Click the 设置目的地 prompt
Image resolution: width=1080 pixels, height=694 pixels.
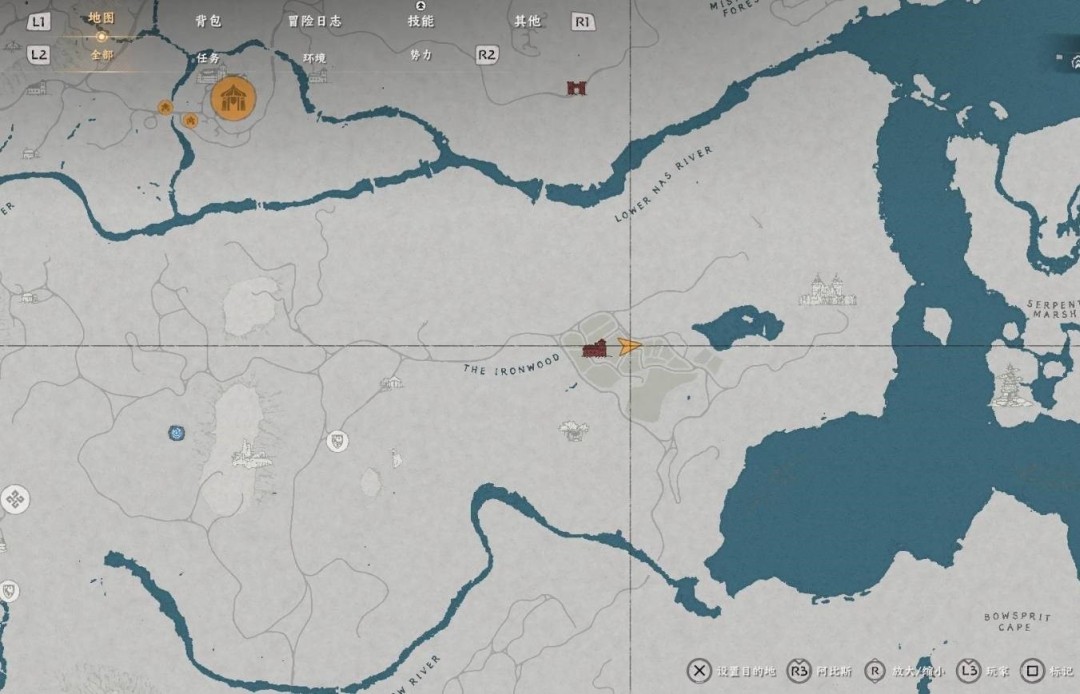(746, 671)
